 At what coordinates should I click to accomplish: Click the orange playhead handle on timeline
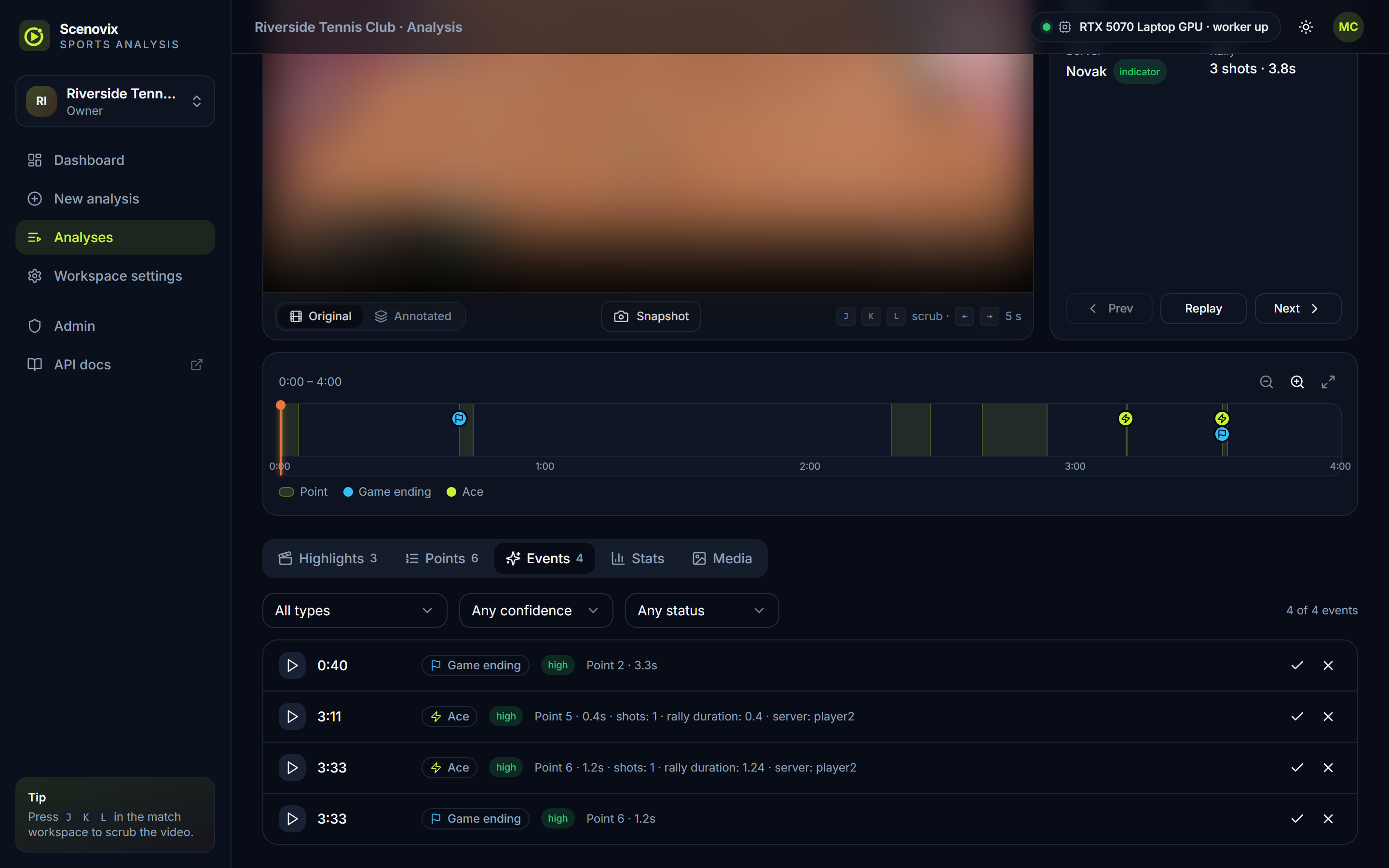[x=281, y=405]
